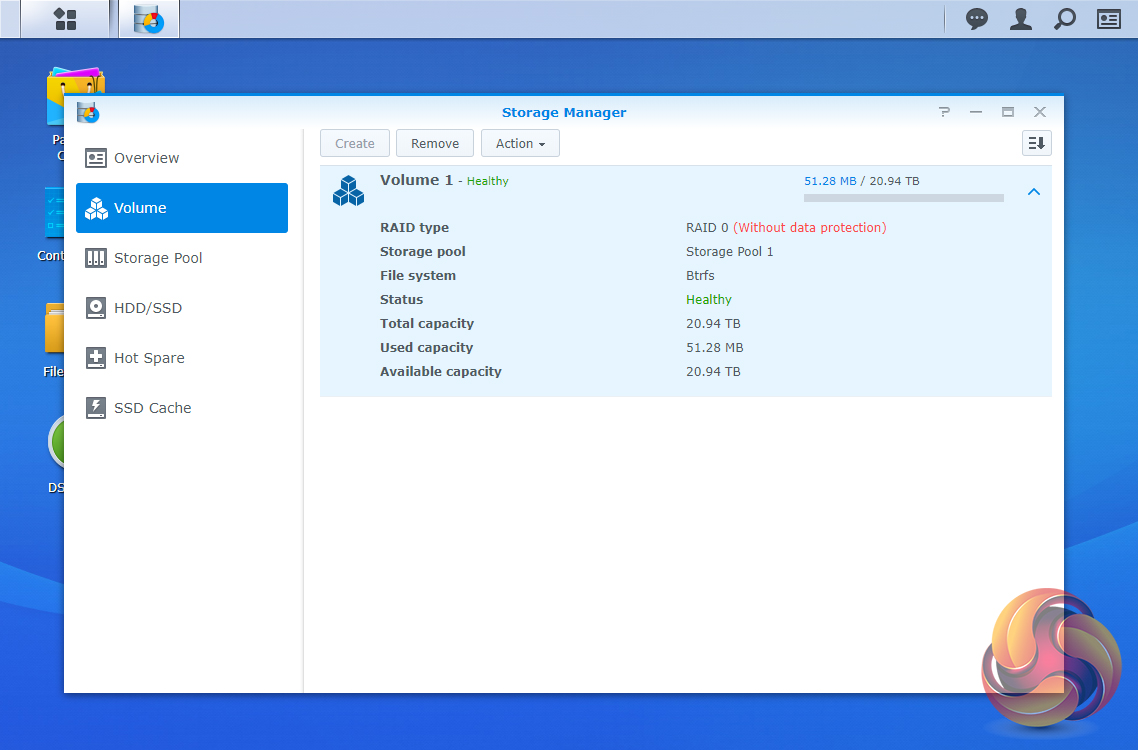Collapse Volume 1 details chevron

point(1034,191)
